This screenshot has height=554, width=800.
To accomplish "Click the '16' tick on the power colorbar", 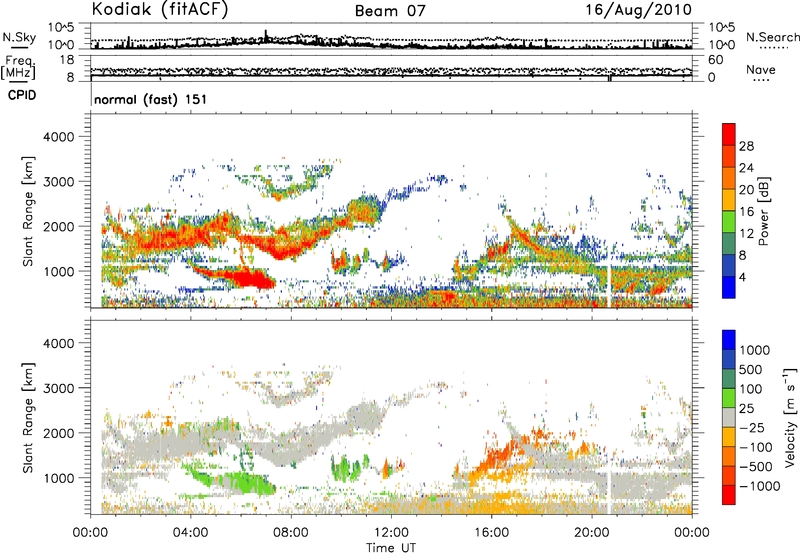I will click(x=746, y=212).
